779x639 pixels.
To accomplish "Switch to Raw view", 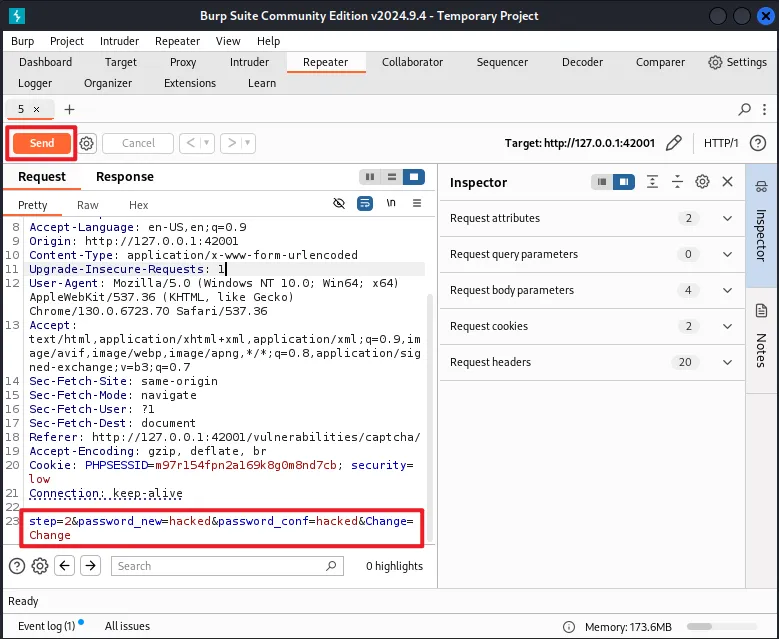I will click(87, 205).
